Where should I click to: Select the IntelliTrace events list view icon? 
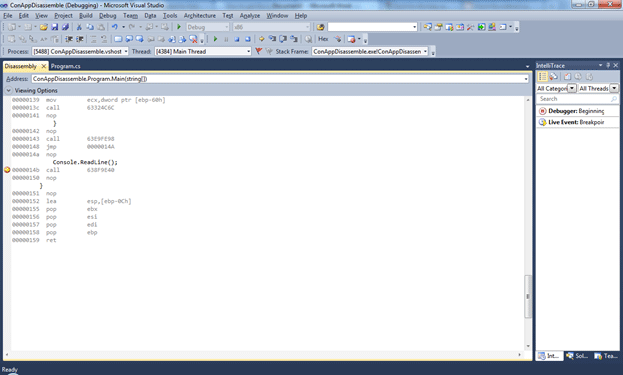click(x=542, y=77)
